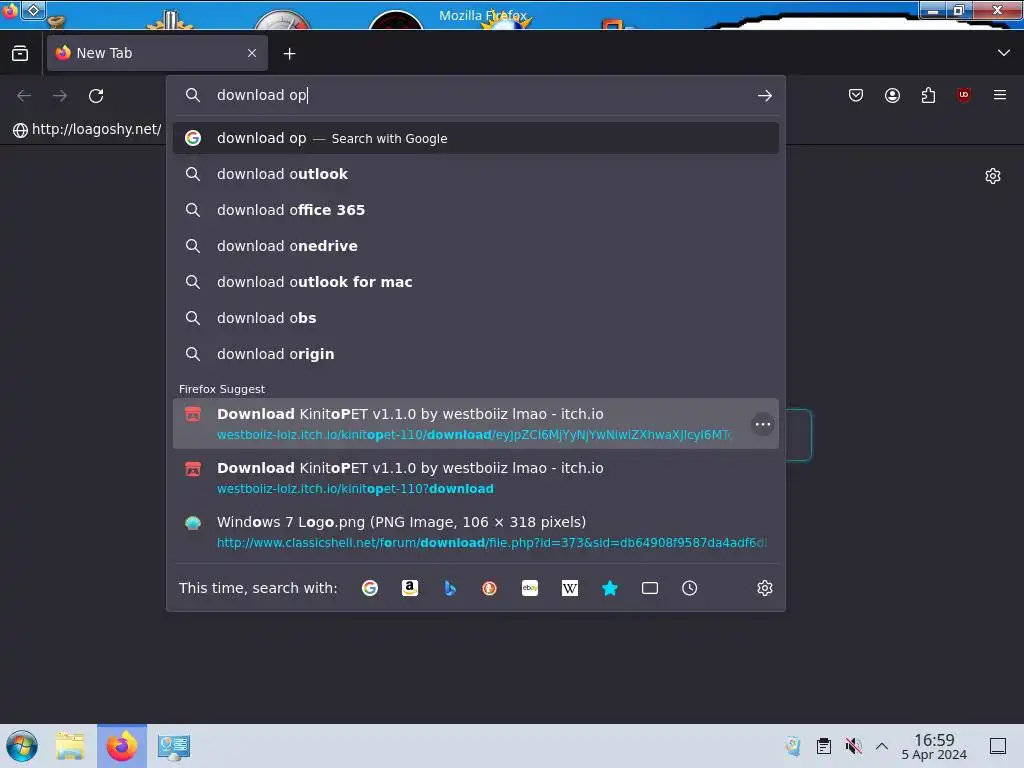Open the Windows Start button

tap(22, 746)
